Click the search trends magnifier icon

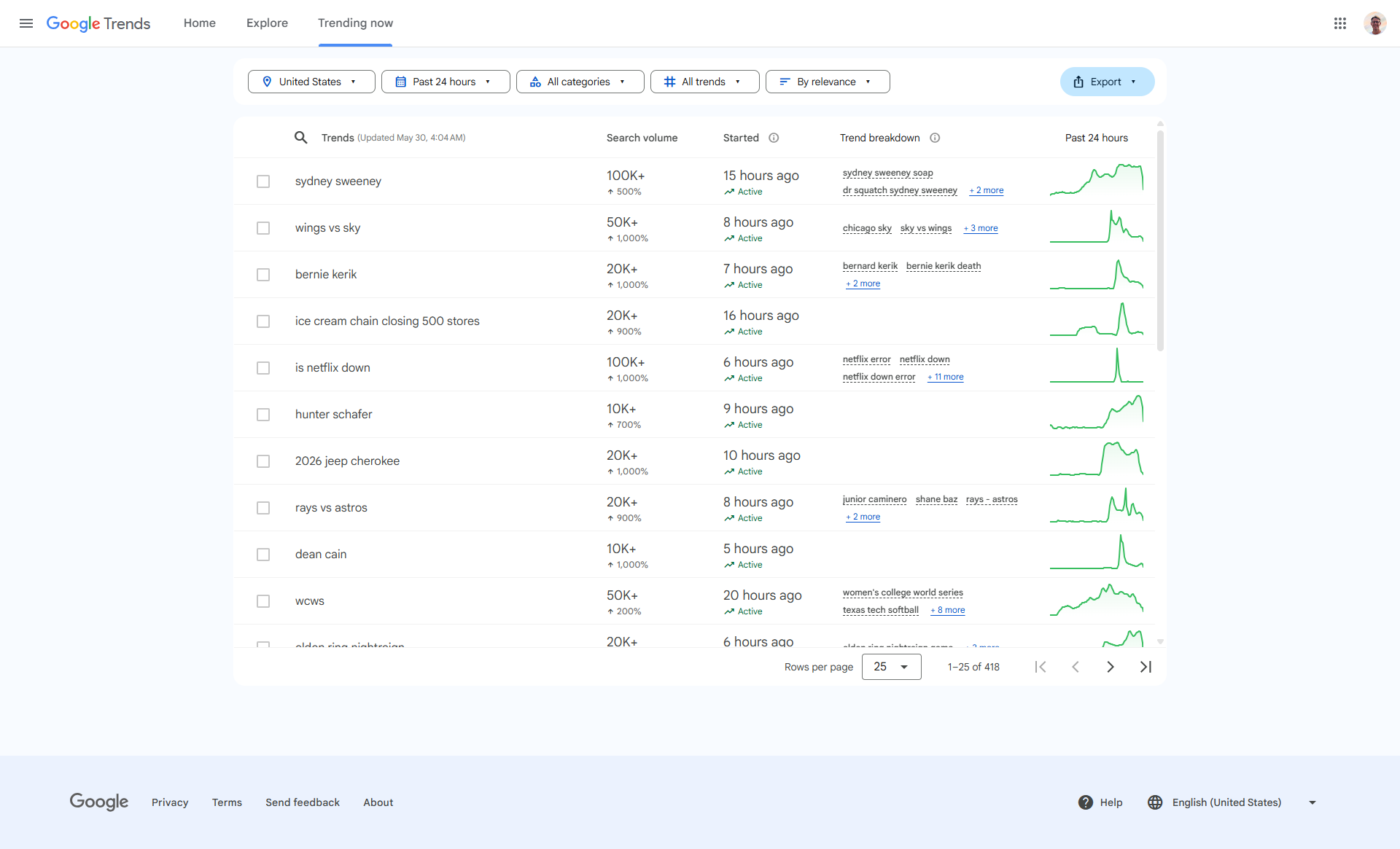pos(300,138)
